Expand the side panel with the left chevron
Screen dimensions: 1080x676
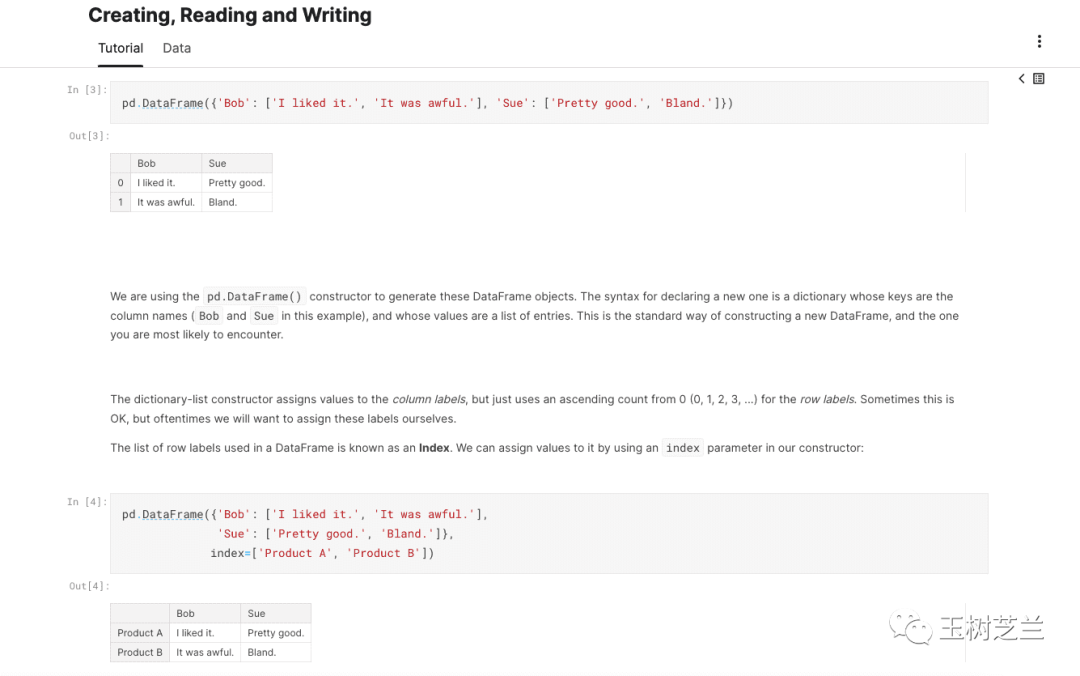(1021, 79)
